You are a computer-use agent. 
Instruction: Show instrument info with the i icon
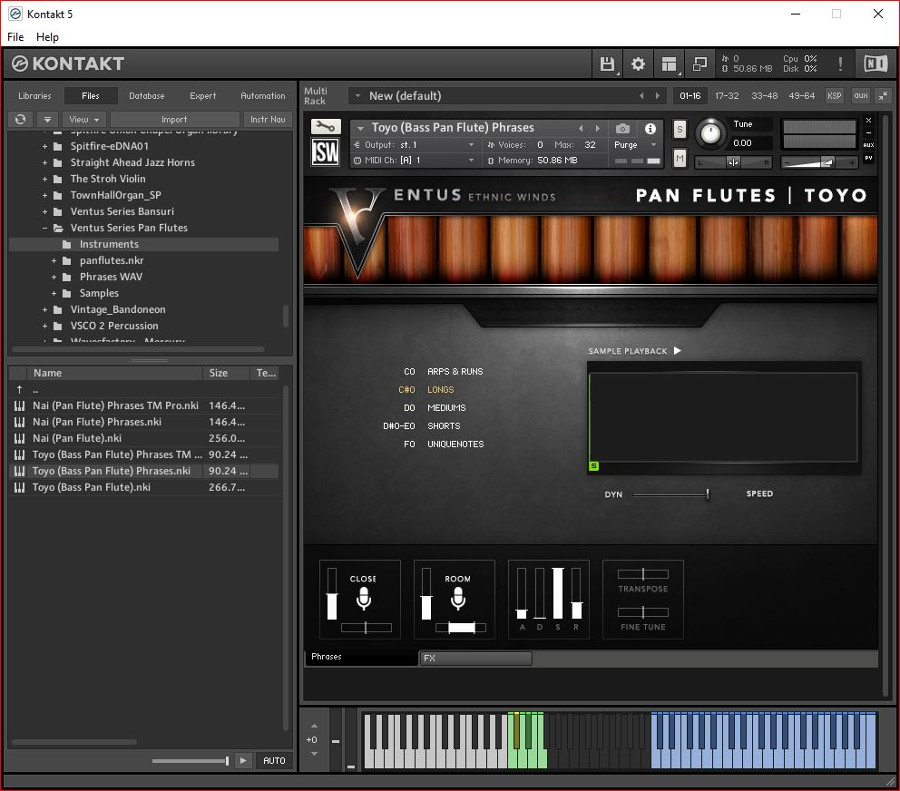click(x=650, y=128)
